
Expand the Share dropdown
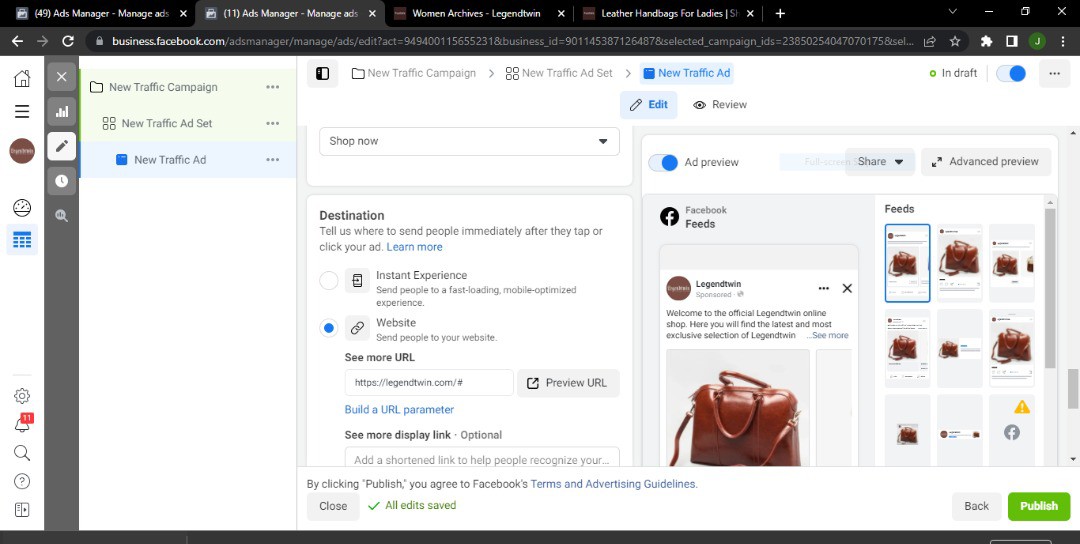point(880,162)
